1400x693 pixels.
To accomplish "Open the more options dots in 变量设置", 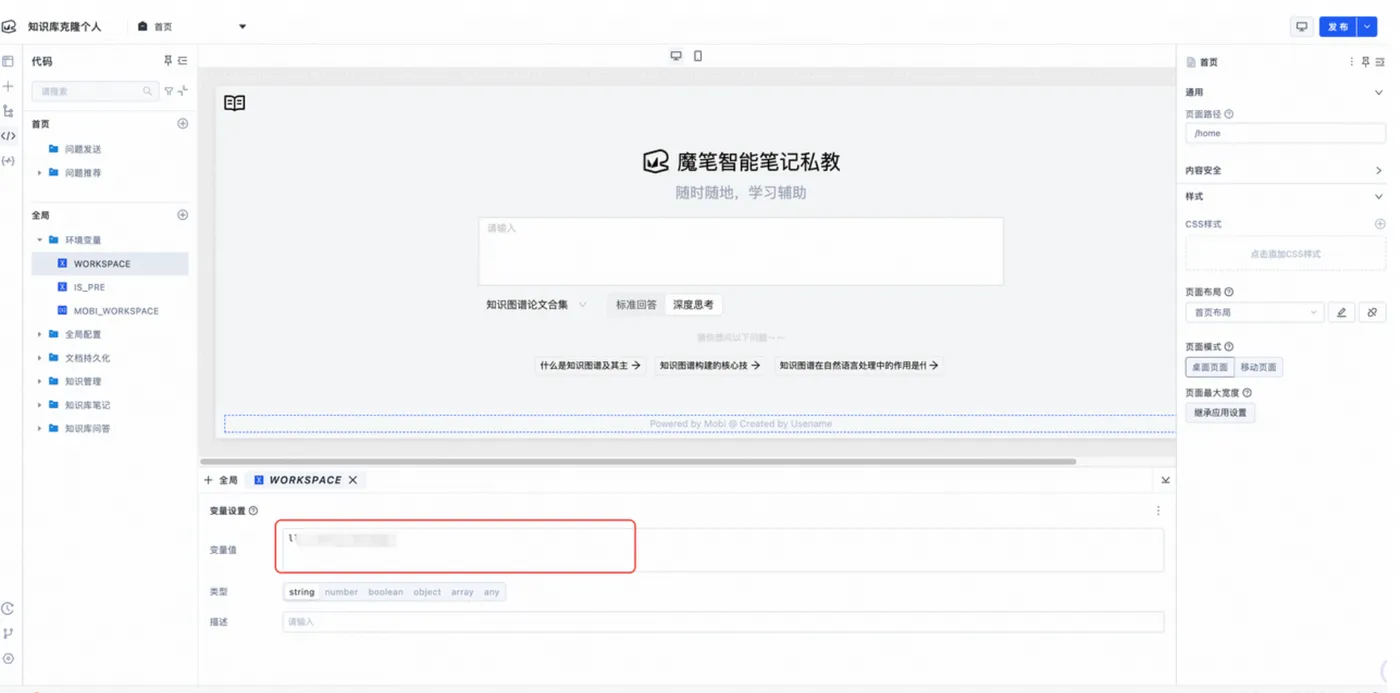I will (x=1159, y=511).
